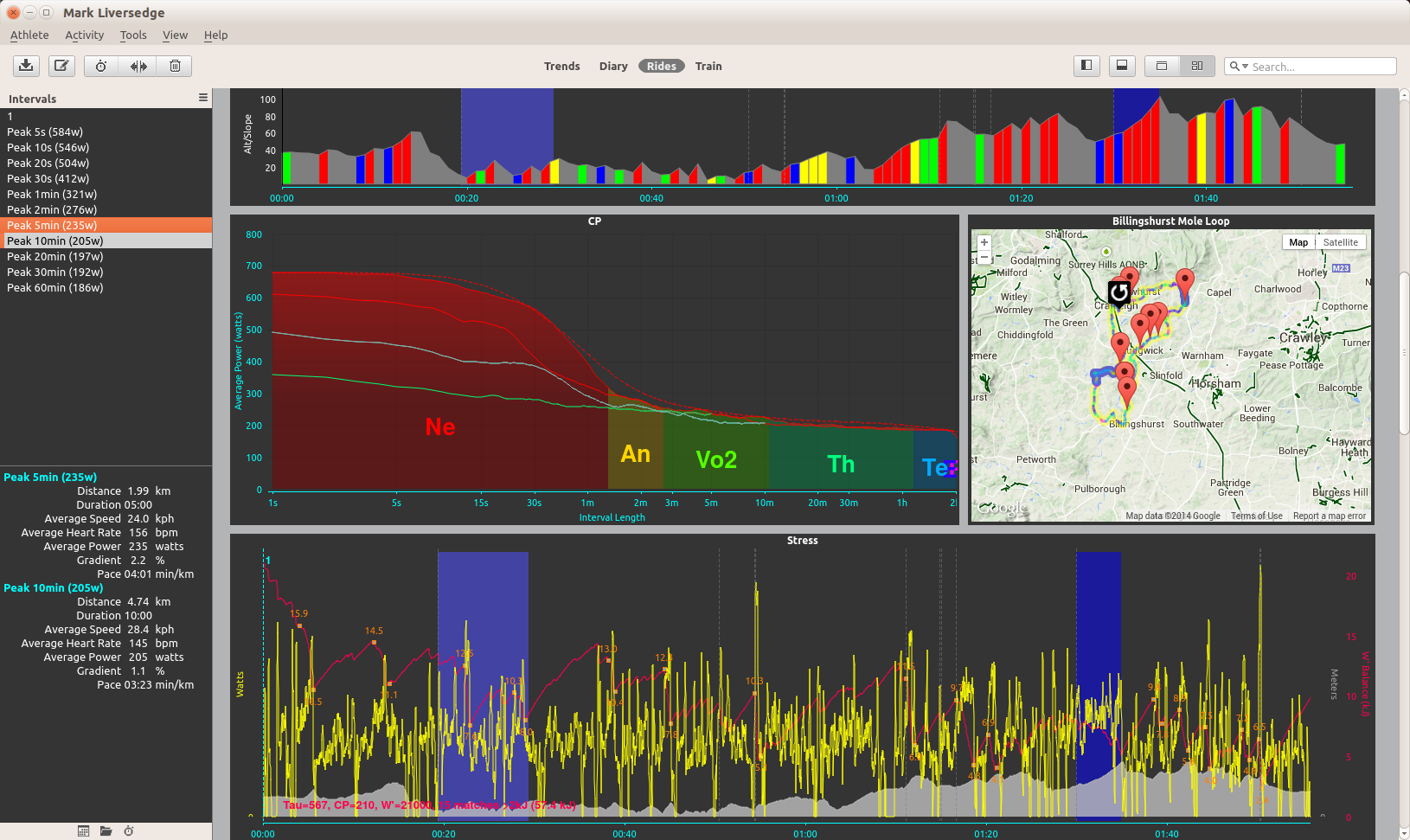Viewport: 1410px width, 840px height.
Task: Select the Peak 20min (197w) interval
Action: (x=54, y=256)
